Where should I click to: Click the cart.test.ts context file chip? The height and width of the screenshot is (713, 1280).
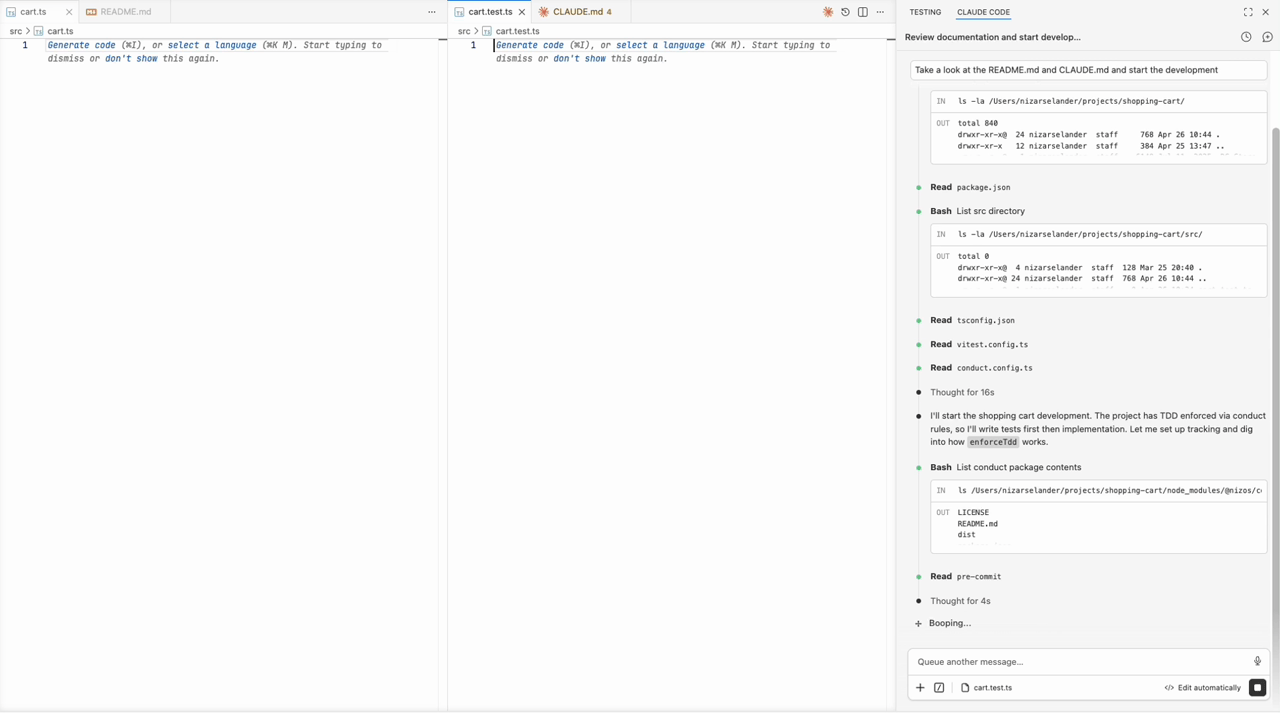point(986,687)
